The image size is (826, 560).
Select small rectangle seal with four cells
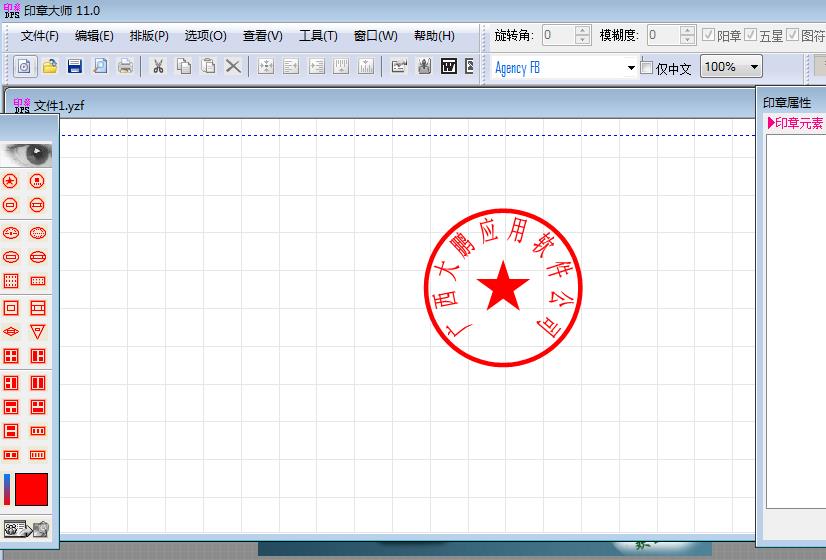point(37,455)
